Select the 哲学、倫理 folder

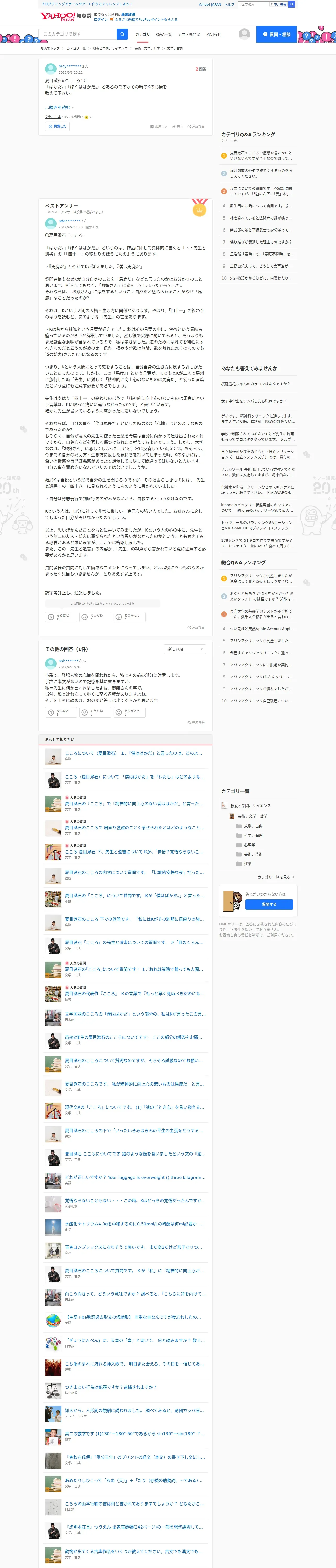[253, 835]
